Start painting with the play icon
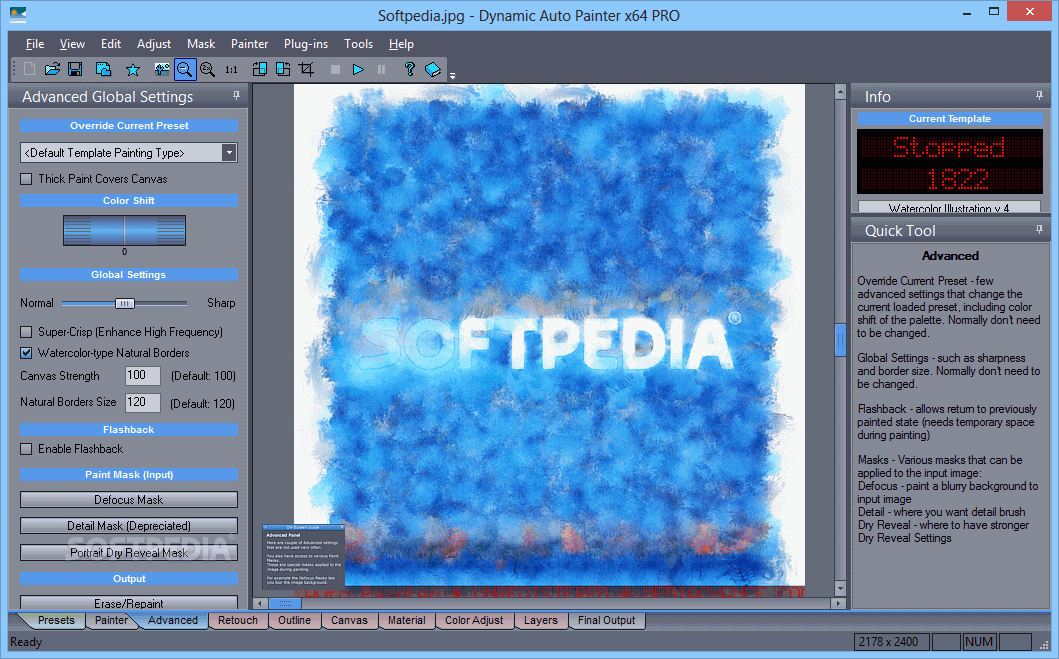 (358, 69)
